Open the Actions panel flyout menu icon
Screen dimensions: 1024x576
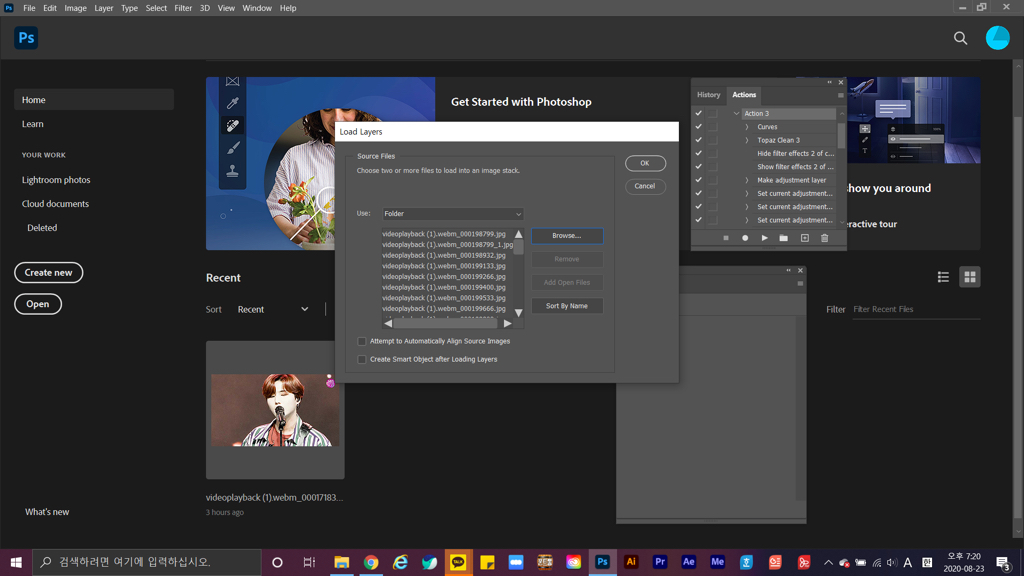tap(840, 95)
